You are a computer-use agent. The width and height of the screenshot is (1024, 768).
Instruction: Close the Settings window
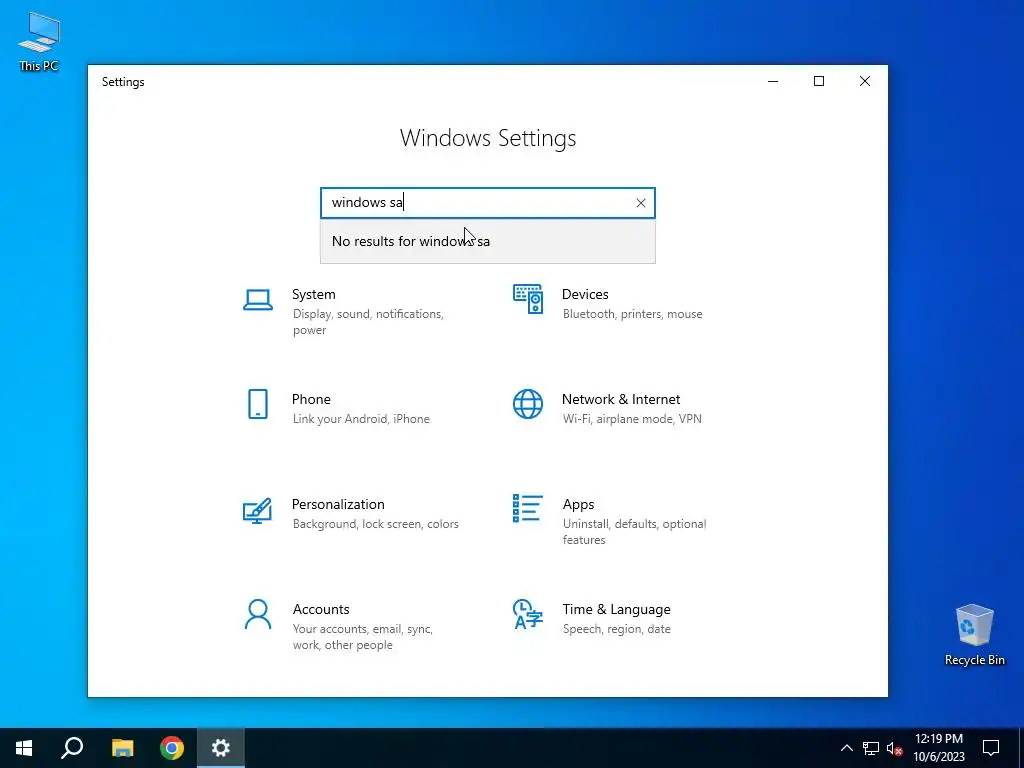pyautogui.click(x=865, y=82)
